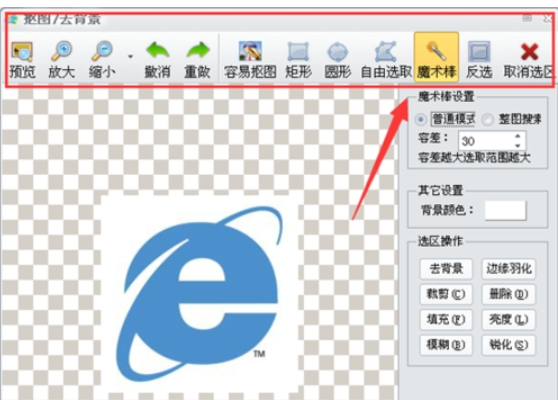Select the 魔术棒 magic wand tool
Screen dimensions: 558x400
tap(436, 58)
